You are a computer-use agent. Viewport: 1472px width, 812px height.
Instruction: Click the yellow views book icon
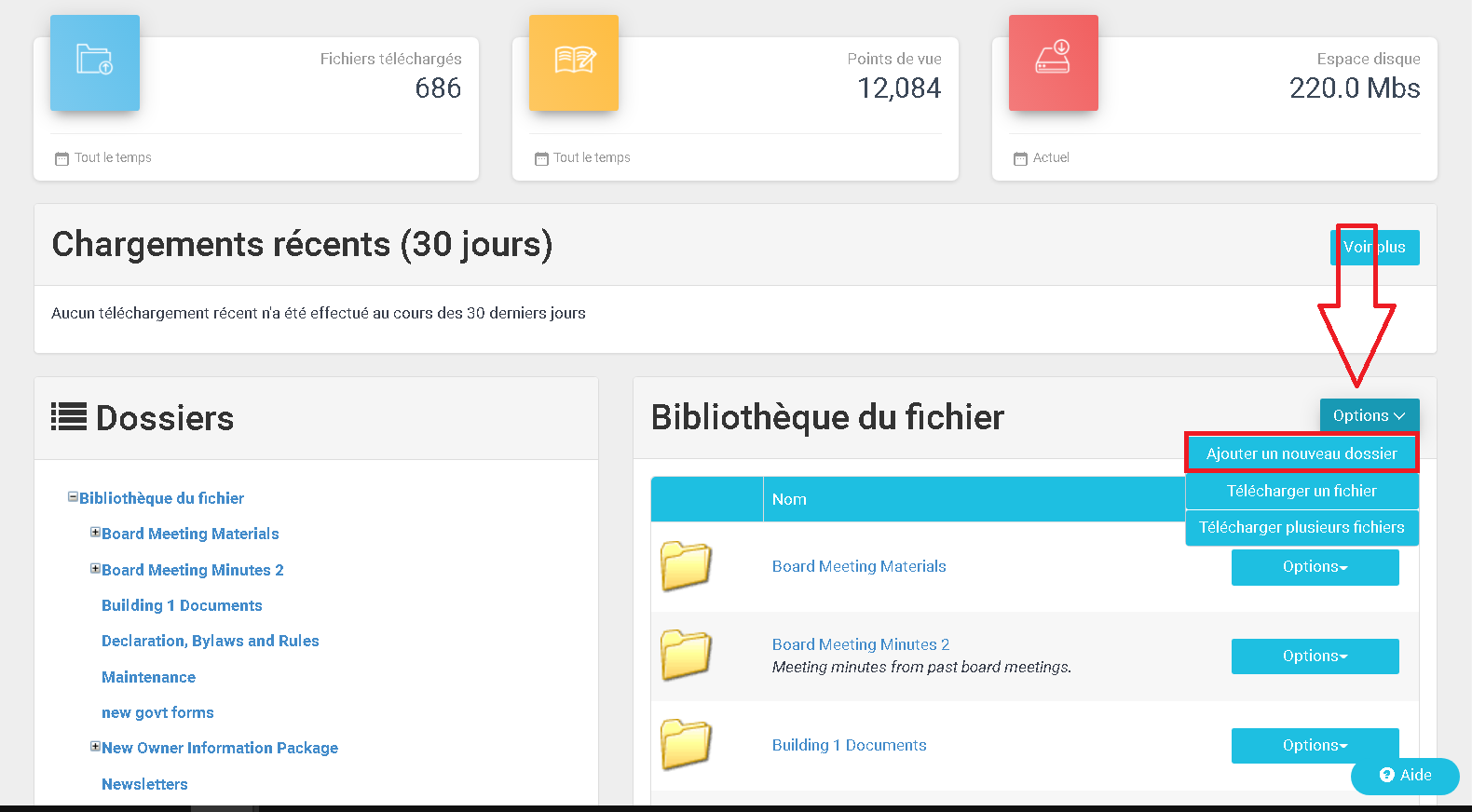(x=574, y=61)
